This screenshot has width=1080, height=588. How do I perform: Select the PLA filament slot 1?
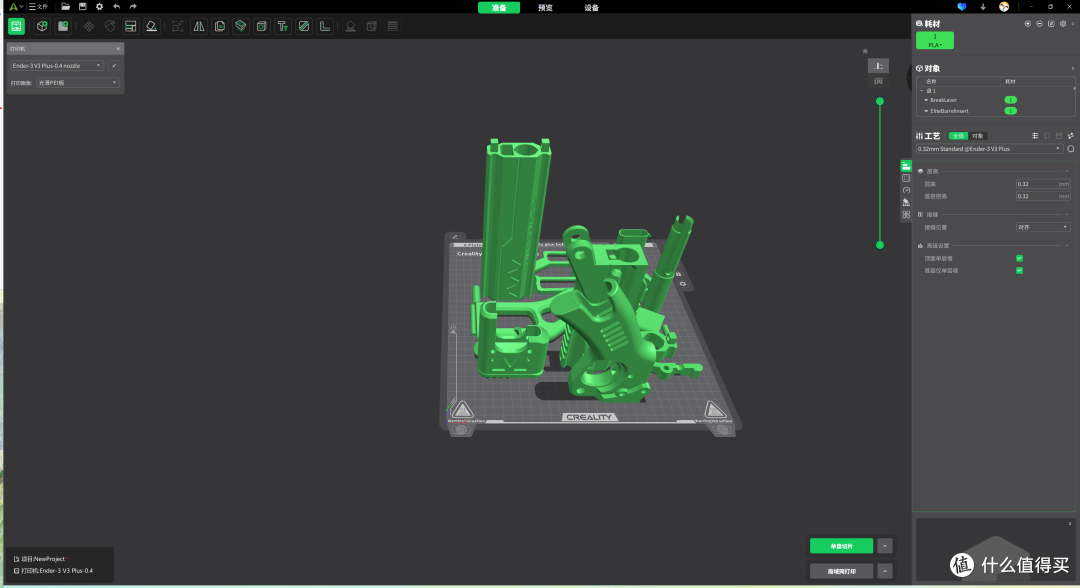(935, 41)
